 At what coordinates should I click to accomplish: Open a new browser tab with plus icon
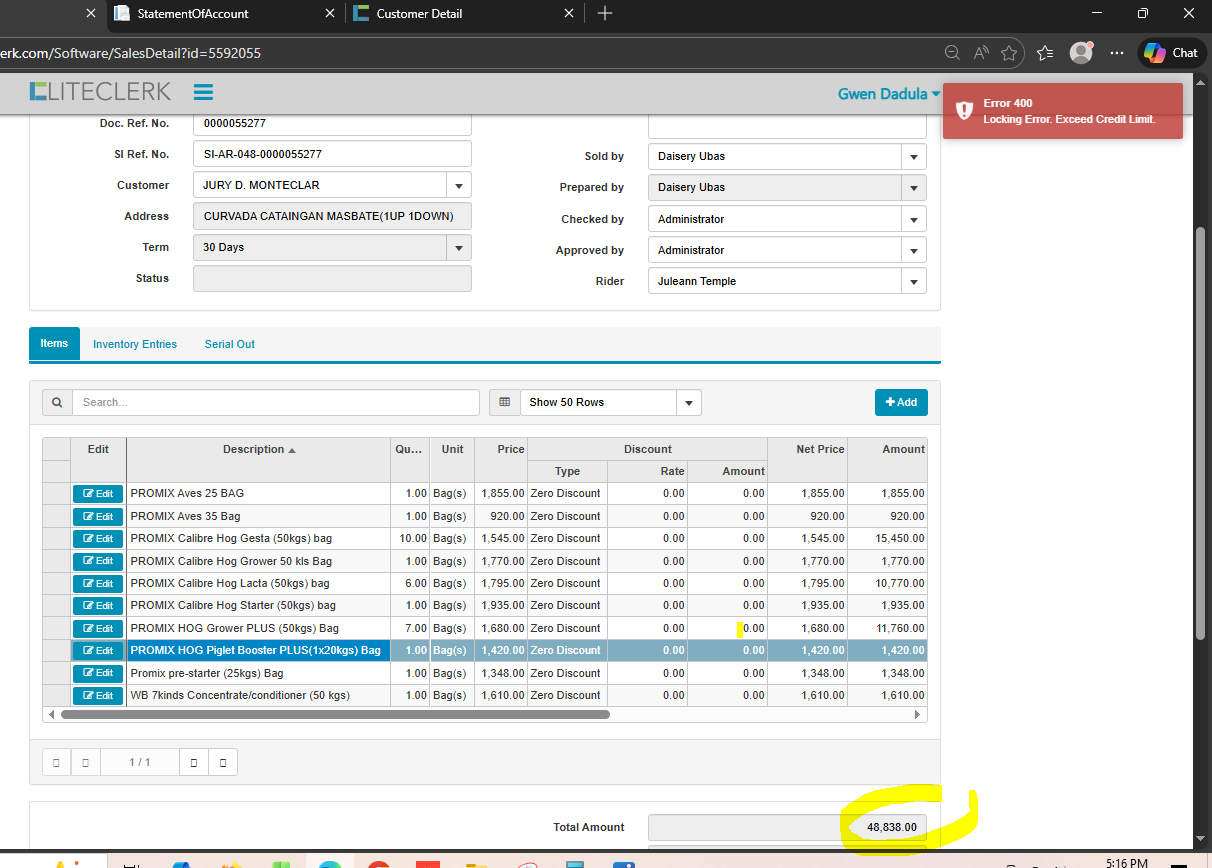coord(605,14)
